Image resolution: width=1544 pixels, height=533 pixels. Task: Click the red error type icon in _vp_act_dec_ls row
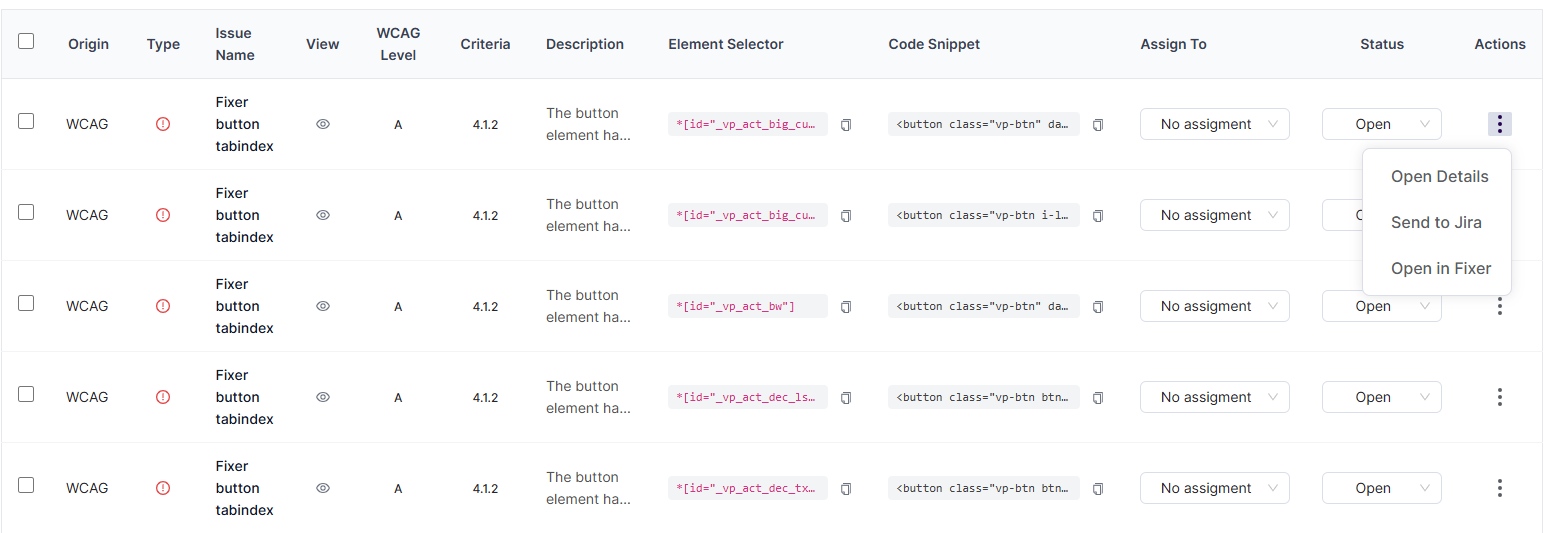point(163,397)
